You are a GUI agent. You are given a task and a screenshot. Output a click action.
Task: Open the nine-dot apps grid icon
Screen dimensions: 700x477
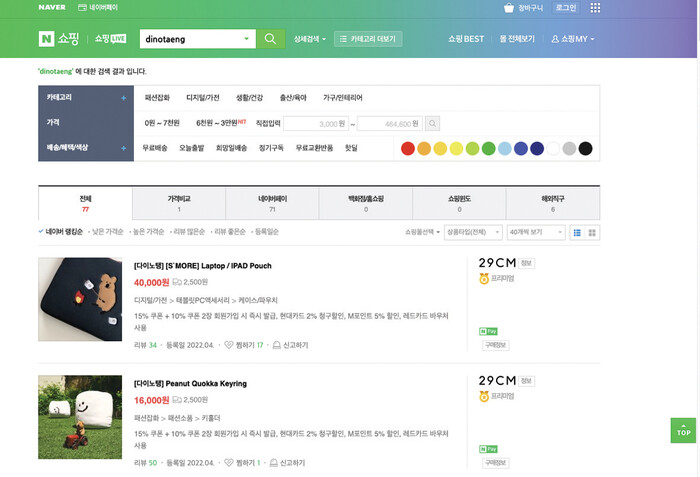coord(595,8)
